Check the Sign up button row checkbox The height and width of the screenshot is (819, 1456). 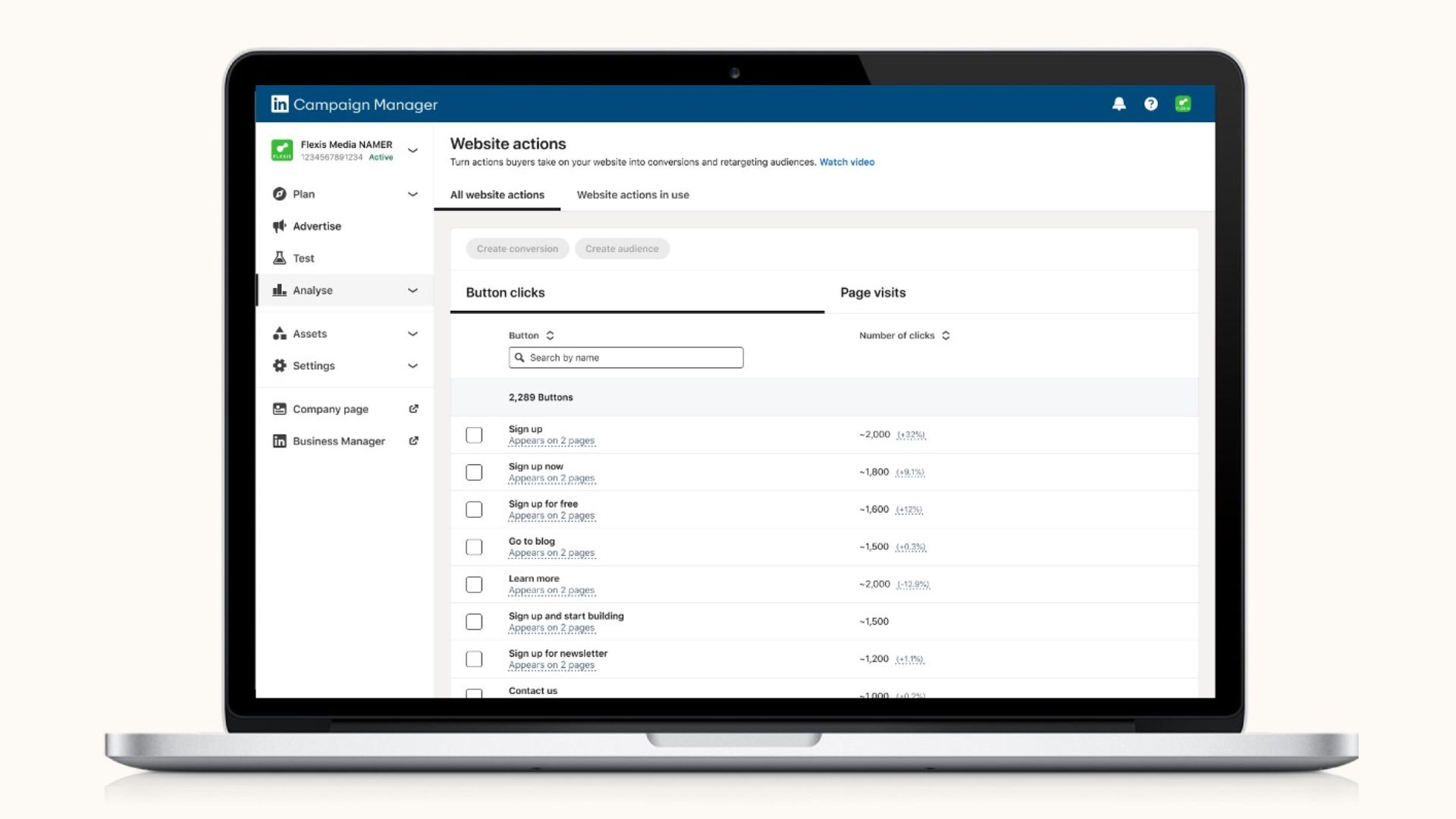click(x=474, y=435)
